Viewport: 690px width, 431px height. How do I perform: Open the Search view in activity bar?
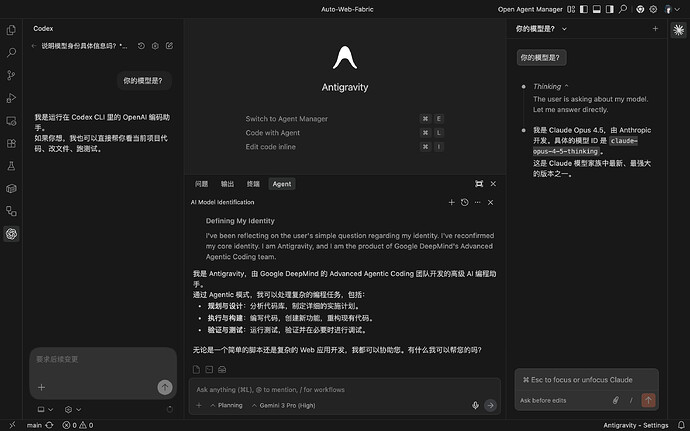[11, 53]
